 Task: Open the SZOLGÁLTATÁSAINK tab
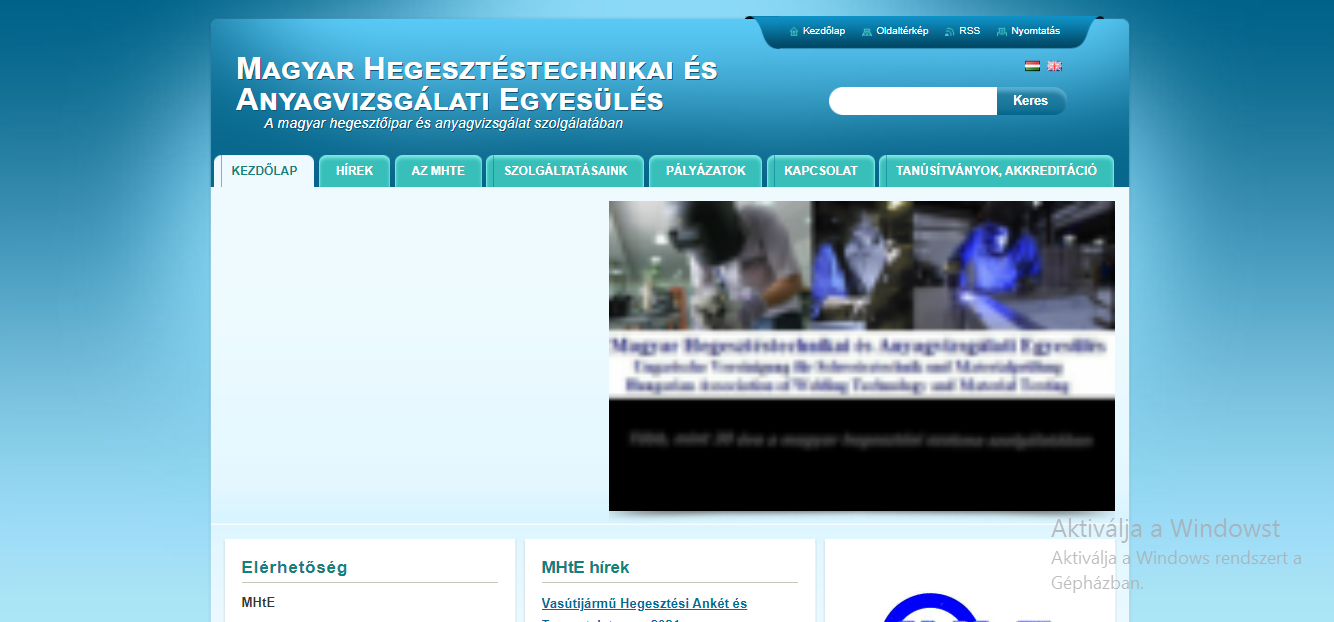click(566, 171)
